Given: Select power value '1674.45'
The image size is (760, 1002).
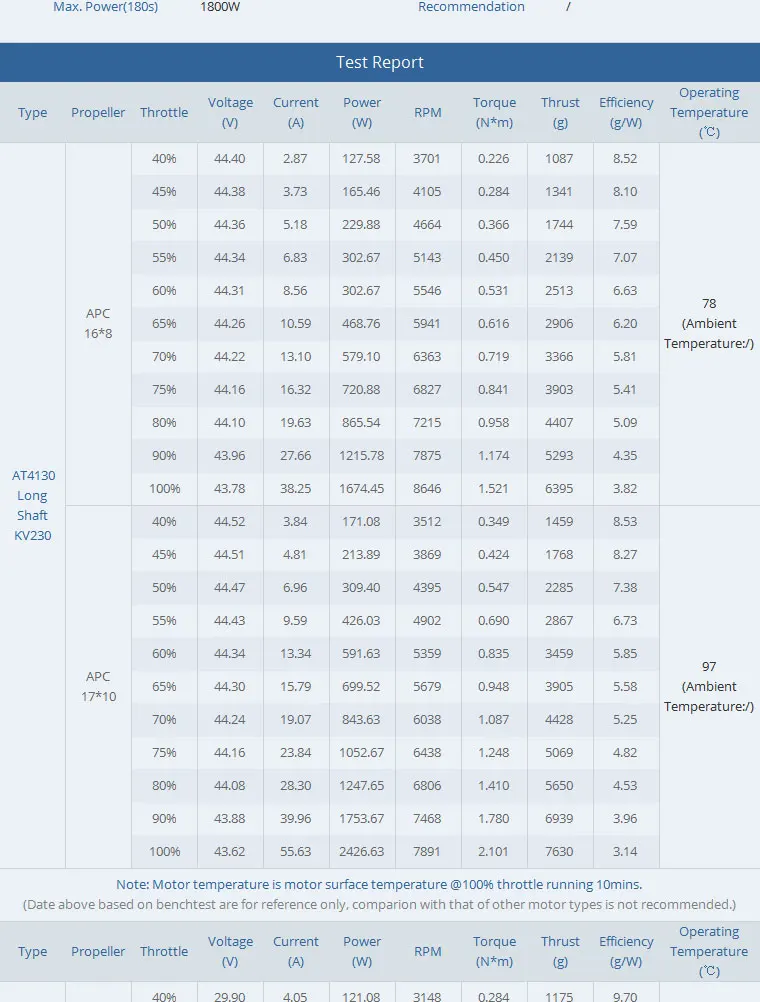Looking at the screenshot, I should [361, 489].
